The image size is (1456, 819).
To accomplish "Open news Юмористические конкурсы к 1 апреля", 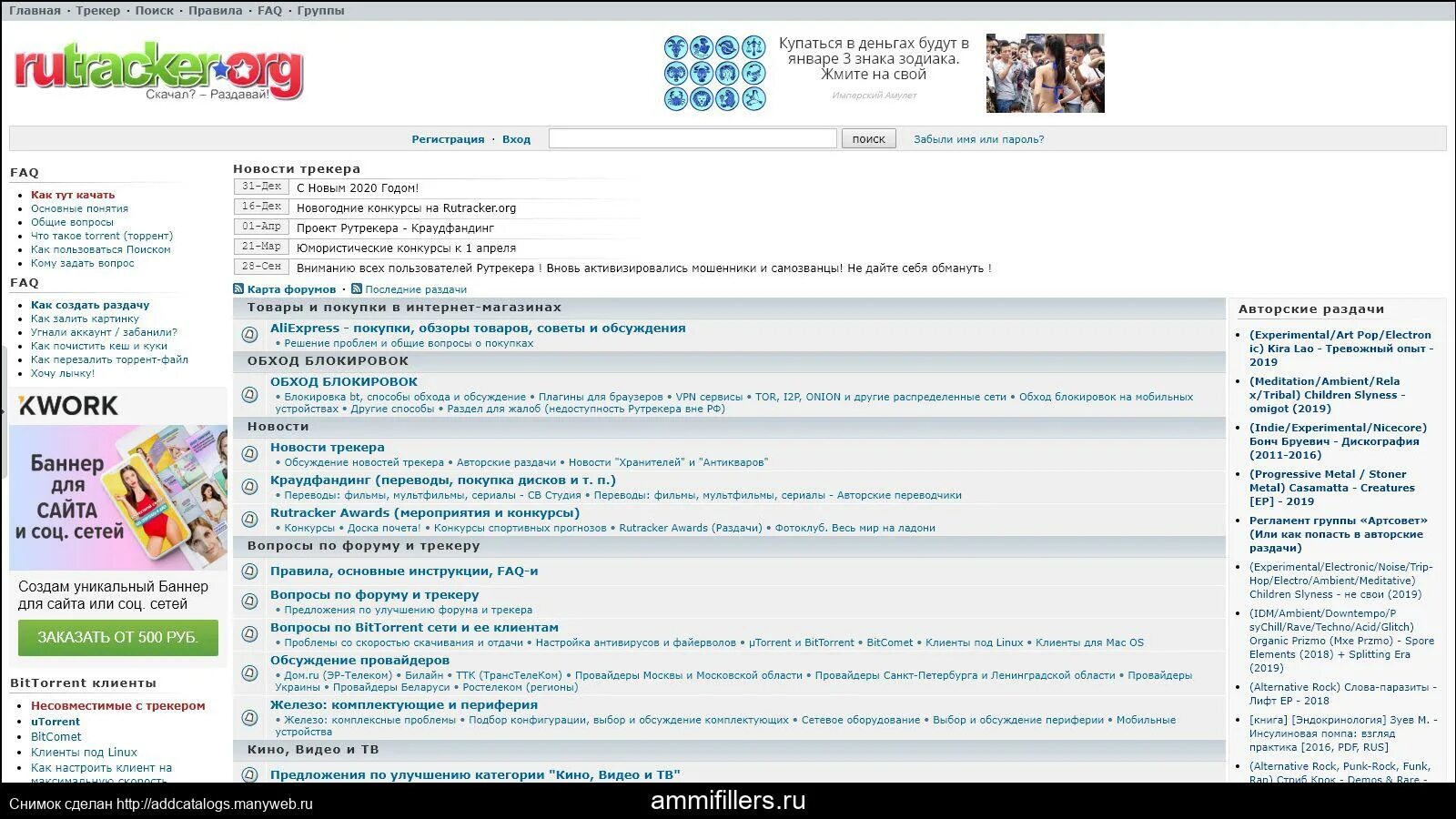I will coord(406,248).
